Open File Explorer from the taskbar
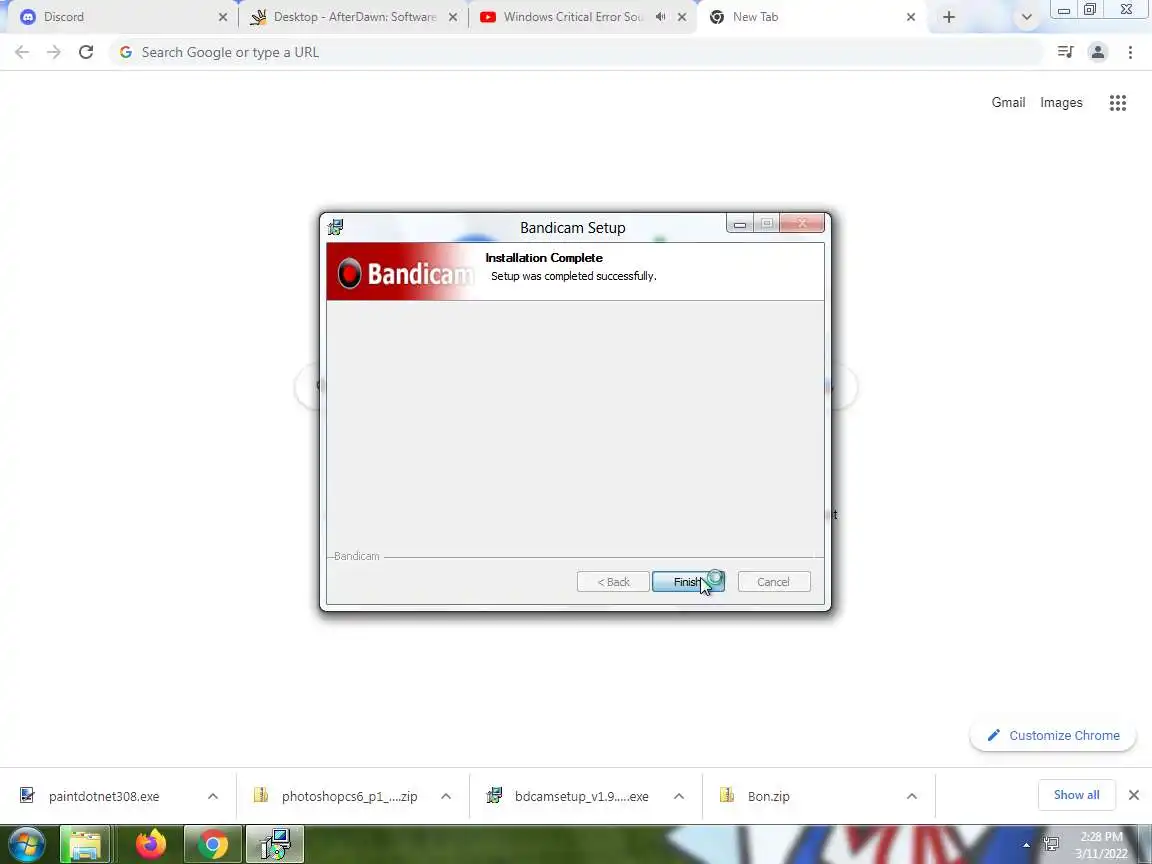 click(x=85, y=845)
